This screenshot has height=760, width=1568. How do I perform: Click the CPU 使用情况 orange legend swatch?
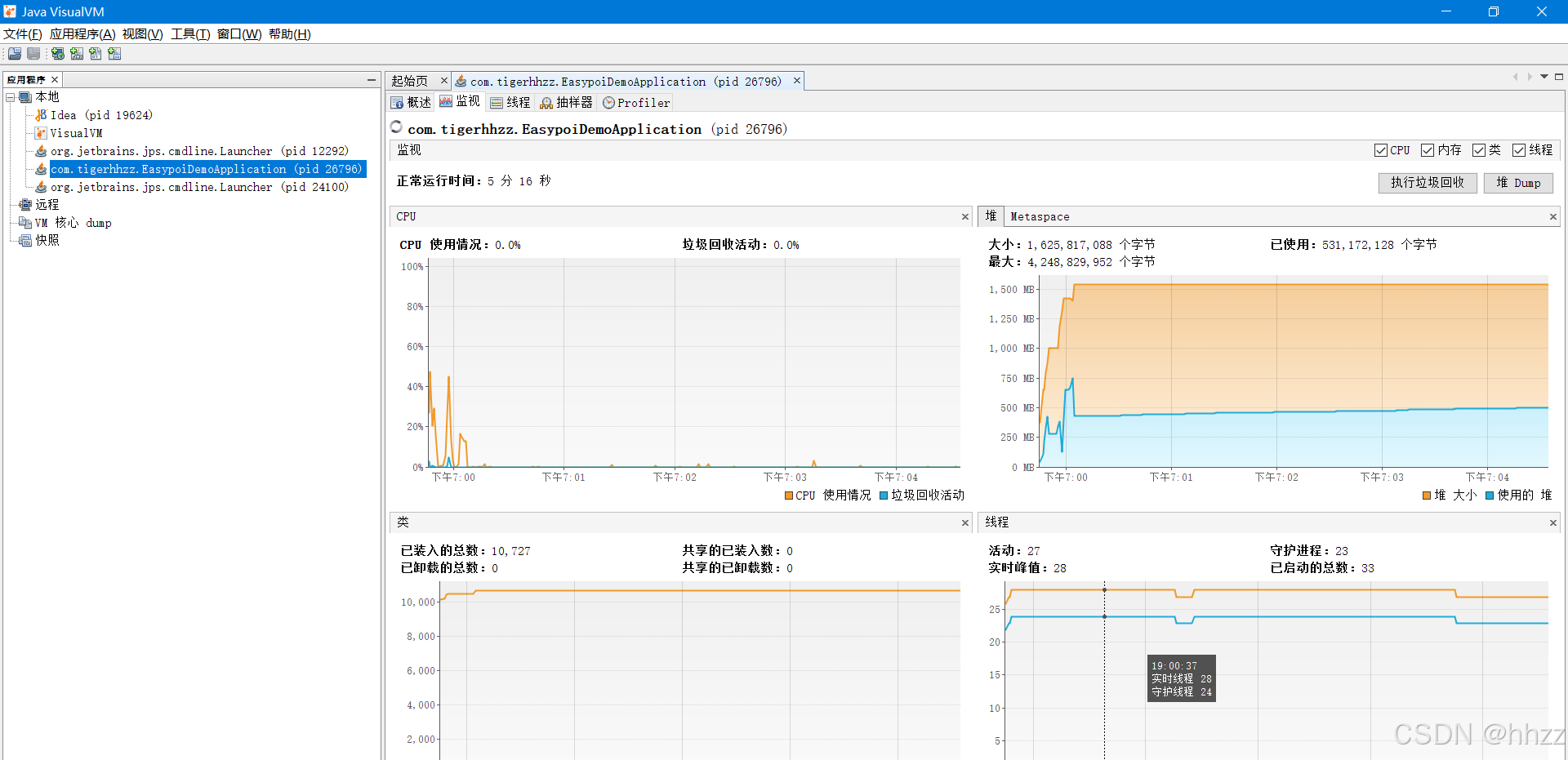[x=789, y=496]
